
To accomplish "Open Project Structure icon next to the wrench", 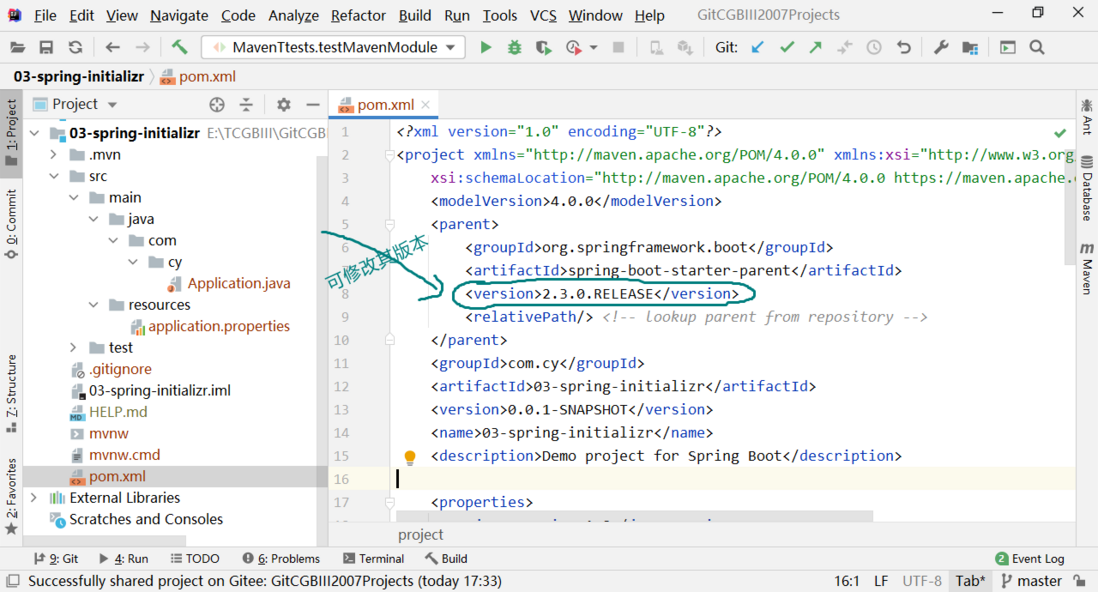I will [970, 48].
